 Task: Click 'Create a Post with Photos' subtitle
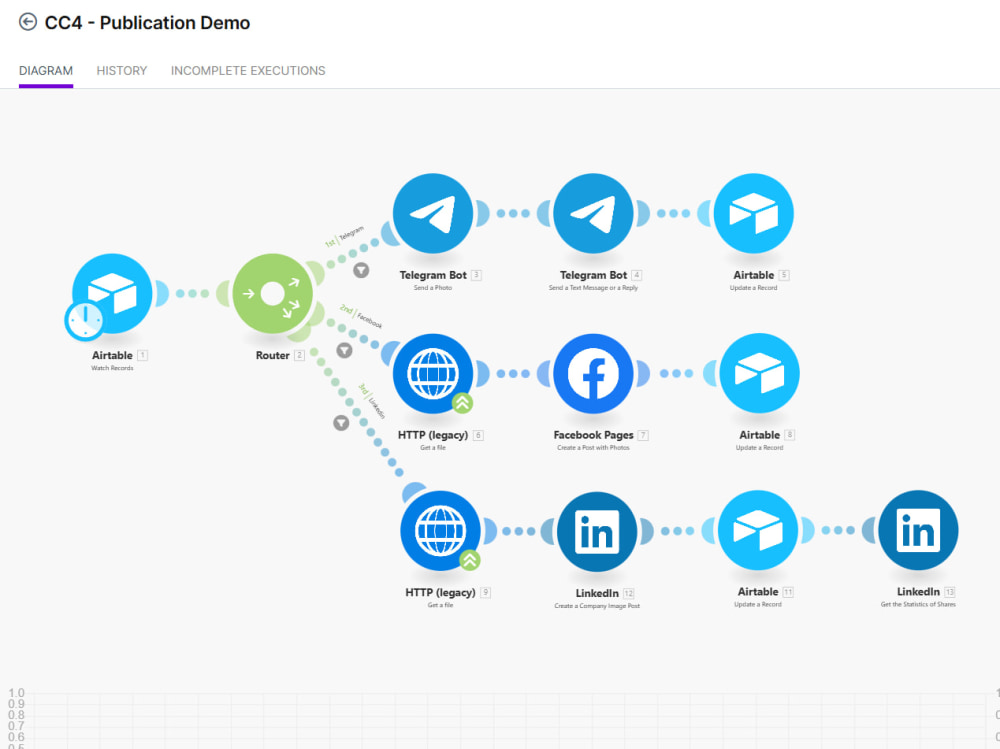(593, 448)
